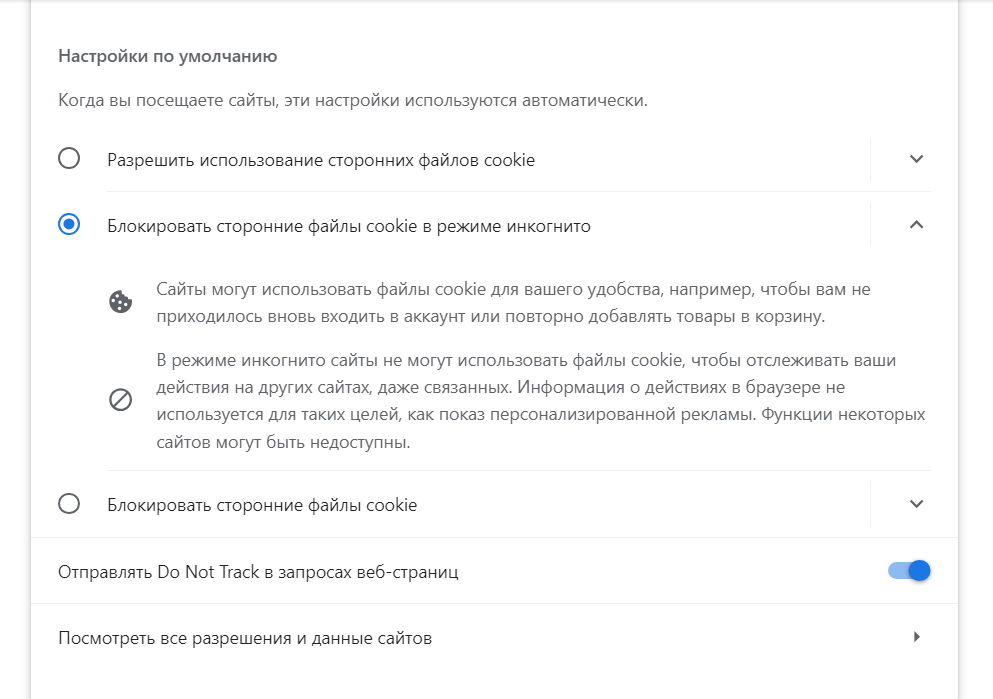This screenshot has width=993, height=699.
Task: Click the final "Блокировать сторонние файлы cookie" label text
Action: [261, 505]
